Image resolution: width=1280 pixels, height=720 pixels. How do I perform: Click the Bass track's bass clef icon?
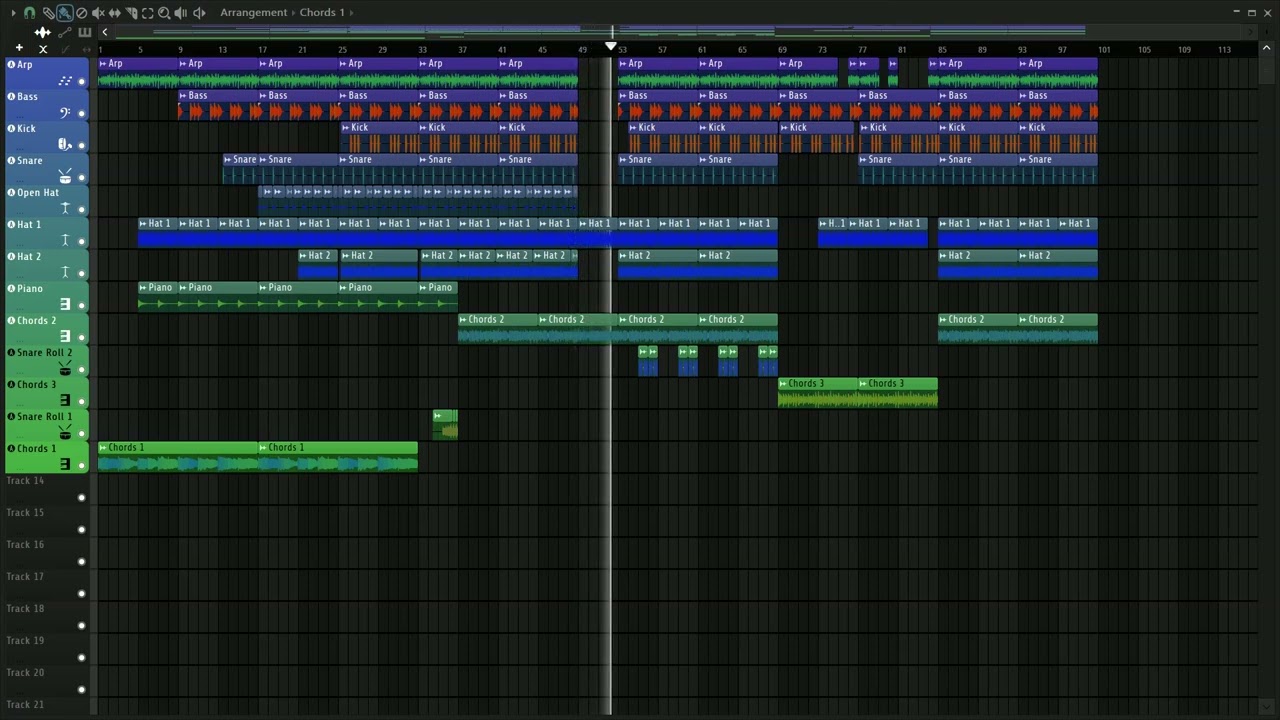[x=66, y=113]
